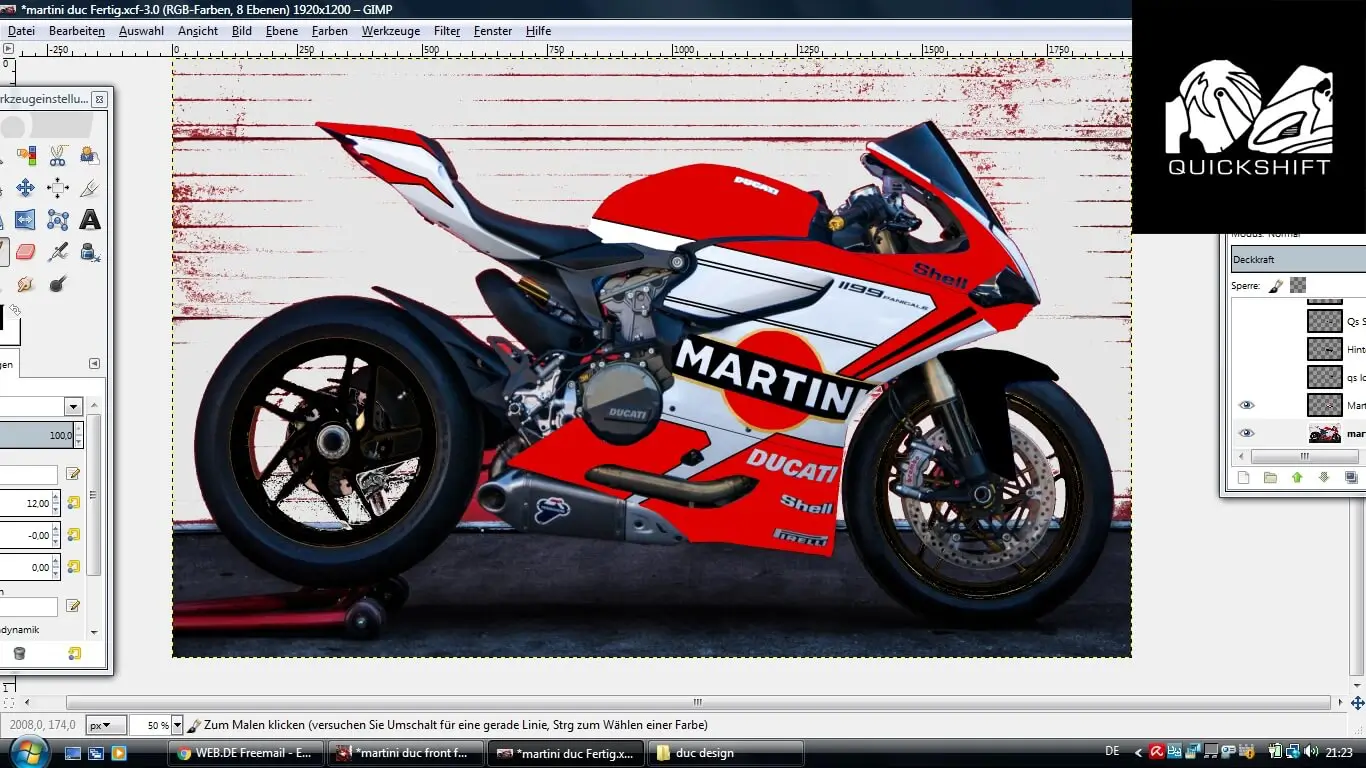Select the Airbrush tool
1366x768 pixels.
tap(58, 252)
